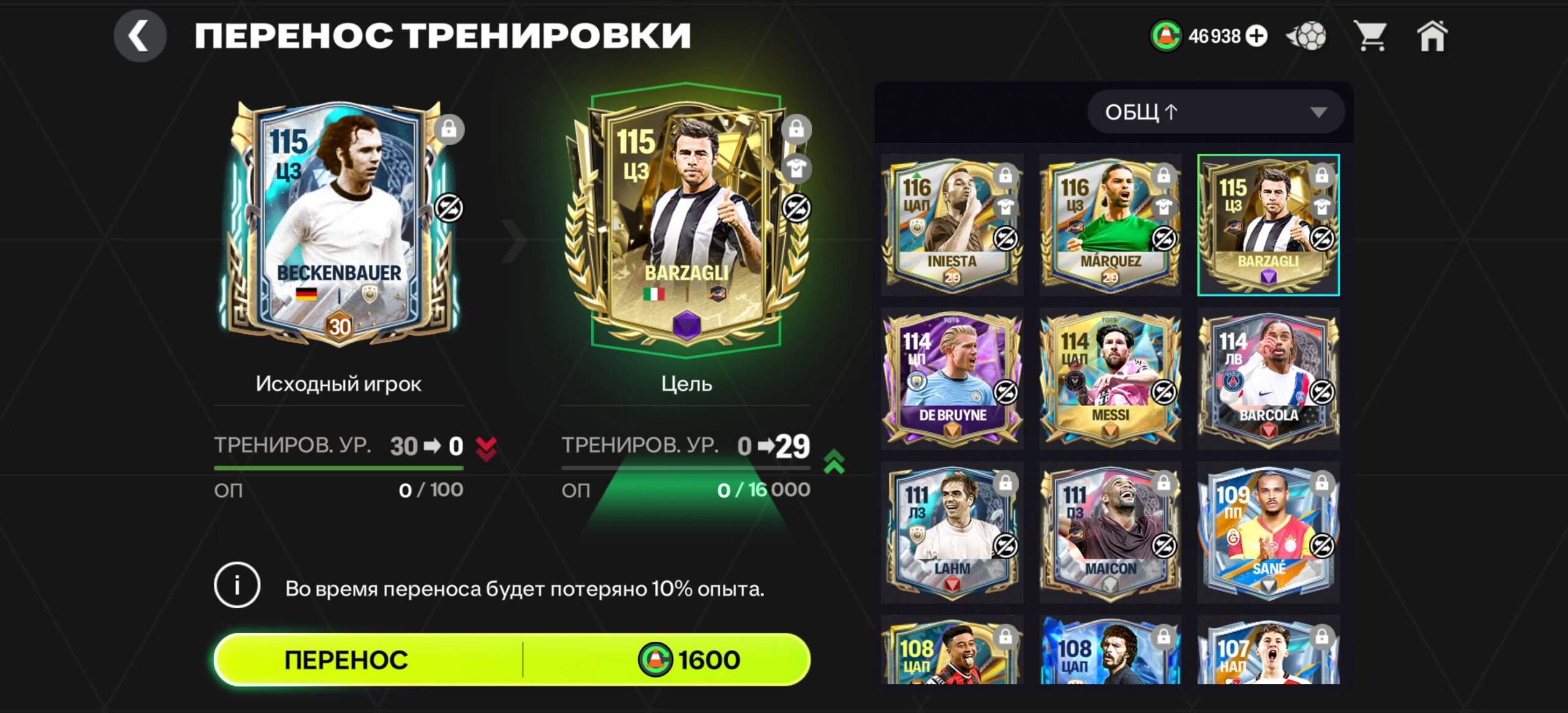Tap the green double-chevron beside target level
The width and height of the screenshot is (1568, 713).
tap(834, 462)
